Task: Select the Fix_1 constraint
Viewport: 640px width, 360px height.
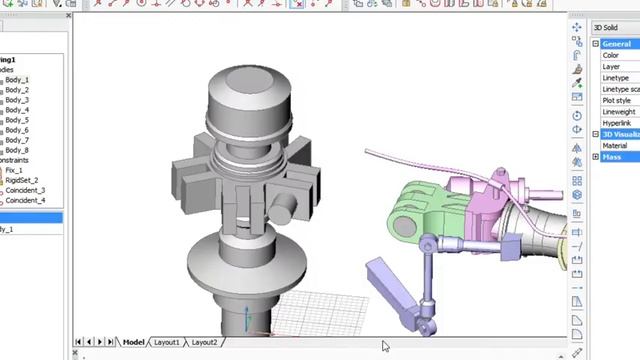Action: coord(14,170)
